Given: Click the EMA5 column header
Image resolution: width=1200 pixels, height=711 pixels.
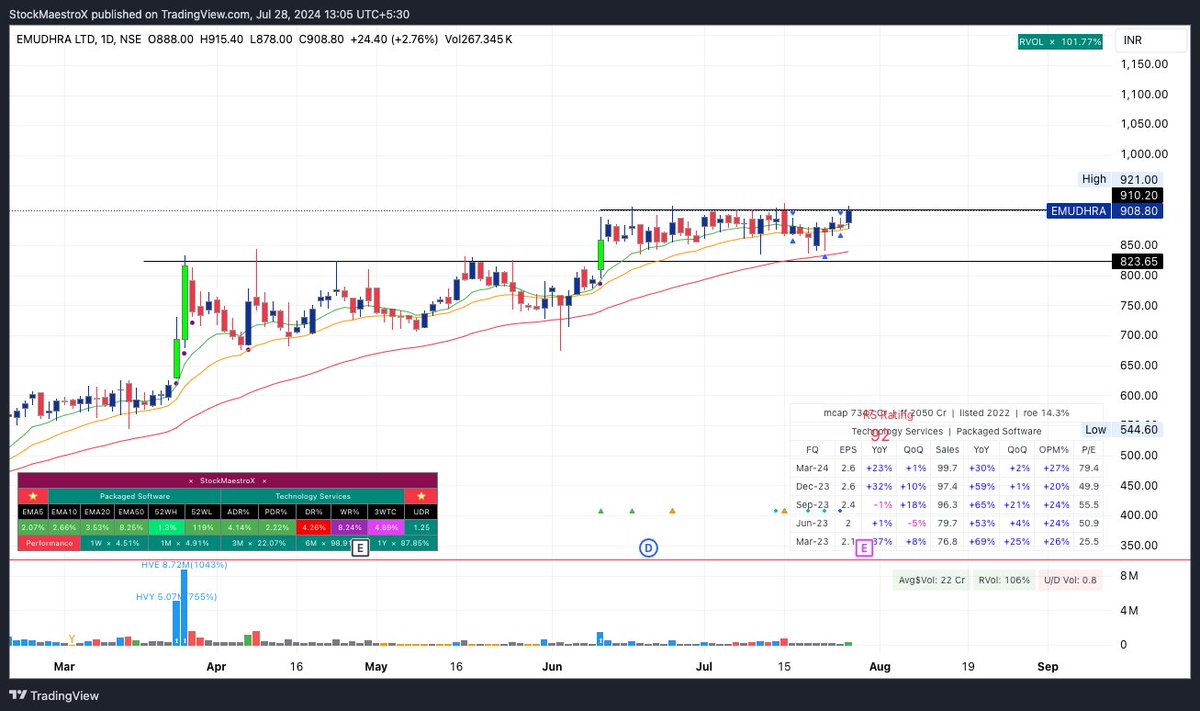Looking at the screenshot, I should [33, 512].
